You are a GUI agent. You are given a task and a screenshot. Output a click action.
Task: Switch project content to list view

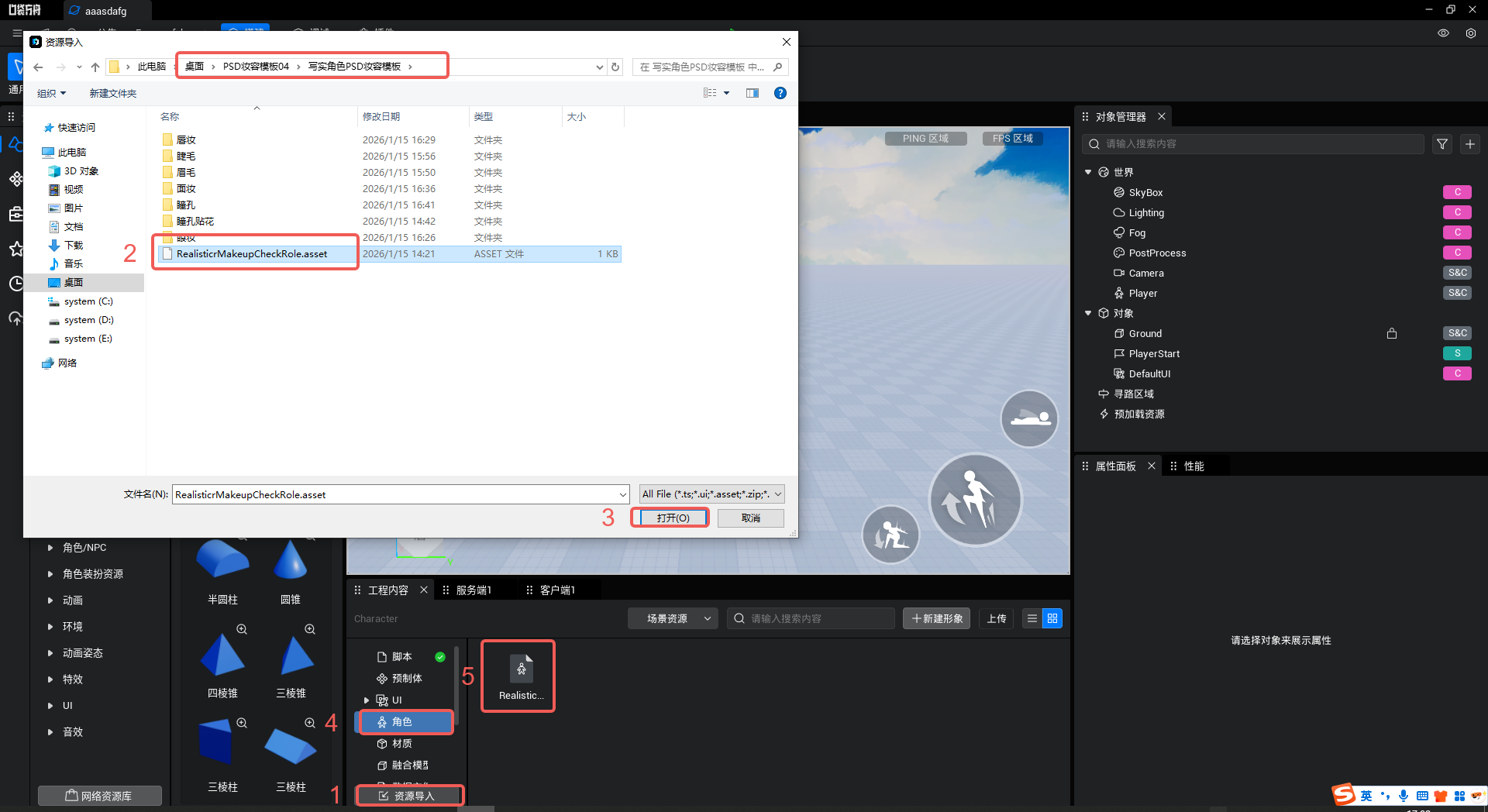(1032, 618)
